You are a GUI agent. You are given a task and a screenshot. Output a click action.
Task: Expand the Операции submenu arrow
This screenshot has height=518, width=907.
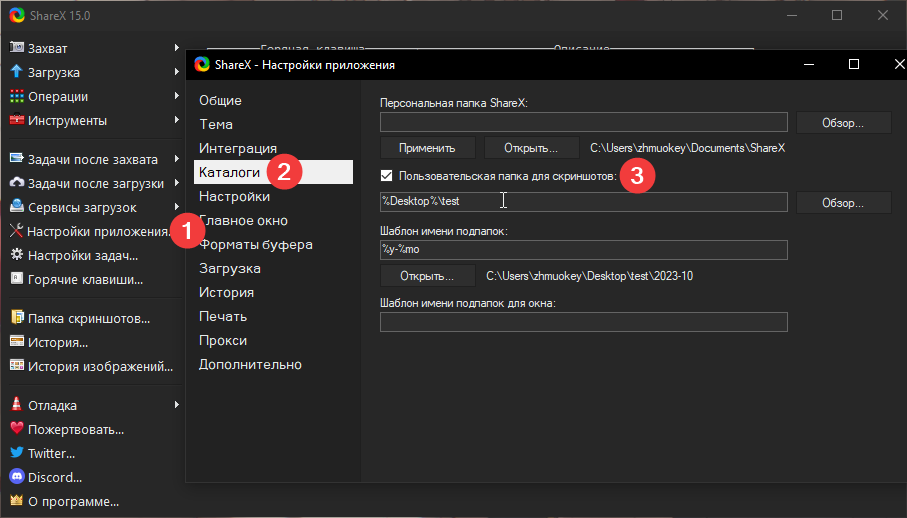click(x=176, y=96)
